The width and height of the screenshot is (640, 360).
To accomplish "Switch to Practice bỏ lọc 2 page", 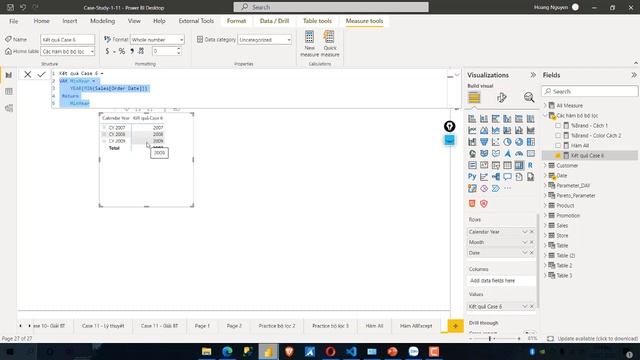I will point(277,326).
